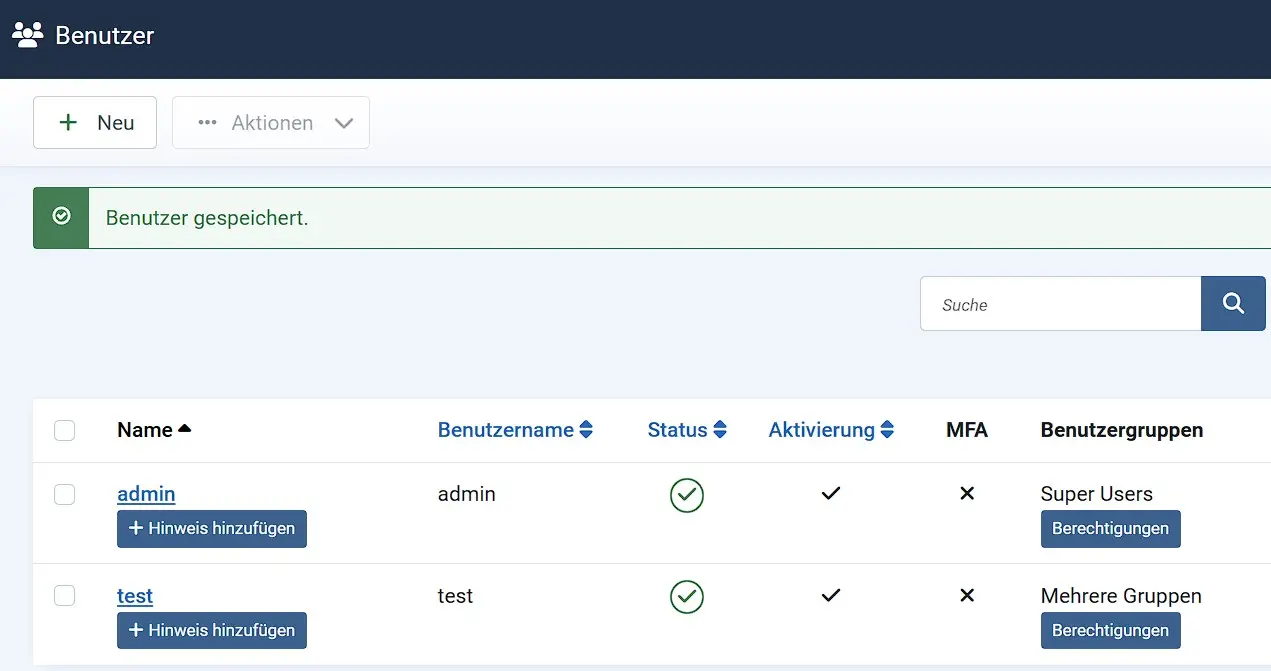Click the plus icon on the Neu button
This screenshot has height=671, width=1271.
tap(67, 122)
